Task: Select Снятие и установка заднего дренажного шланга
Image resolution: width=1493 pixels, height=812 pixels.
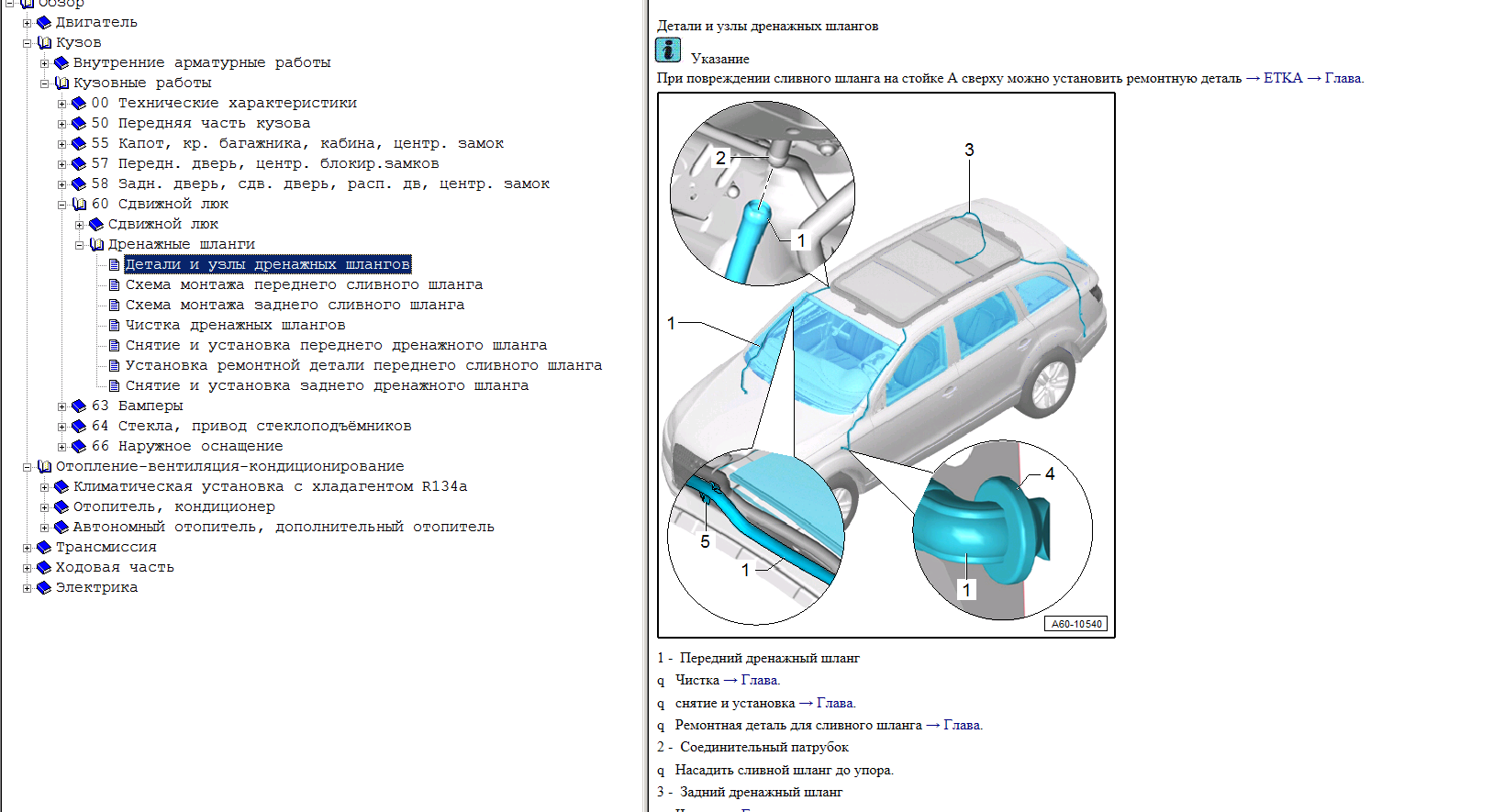Action: point(327,385)
